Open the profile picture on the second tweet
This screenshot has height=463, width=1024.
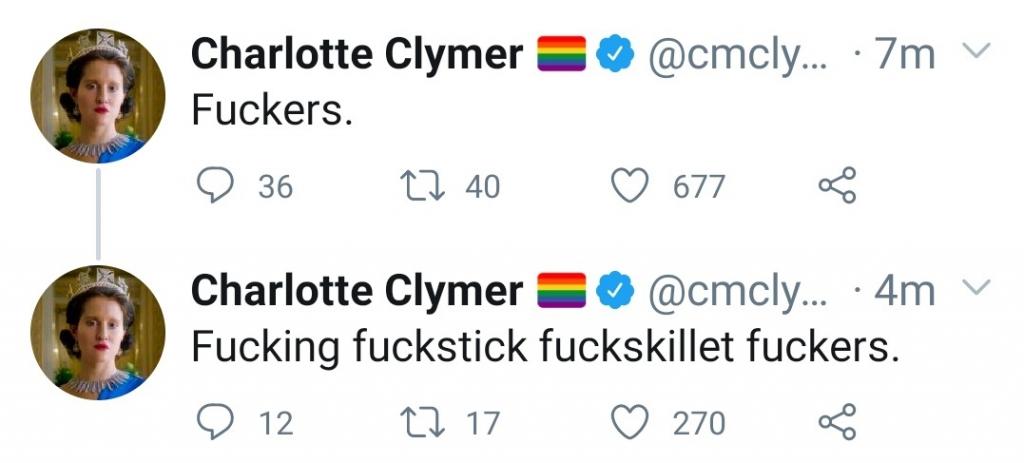(98, 332)
